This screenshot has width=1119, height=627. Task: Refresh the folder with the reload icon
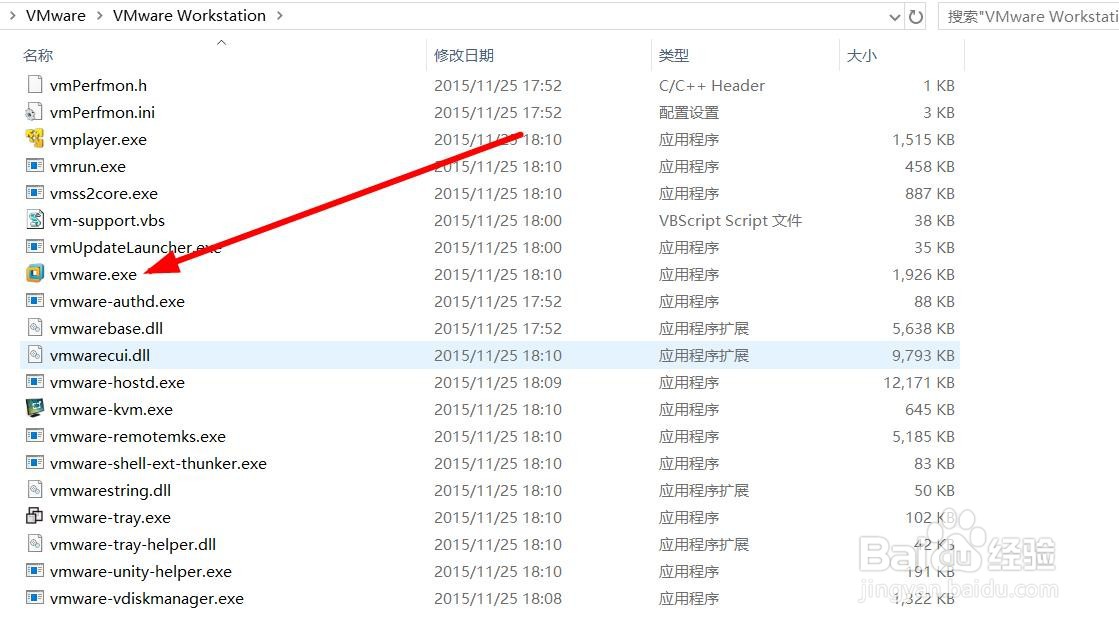916,16
